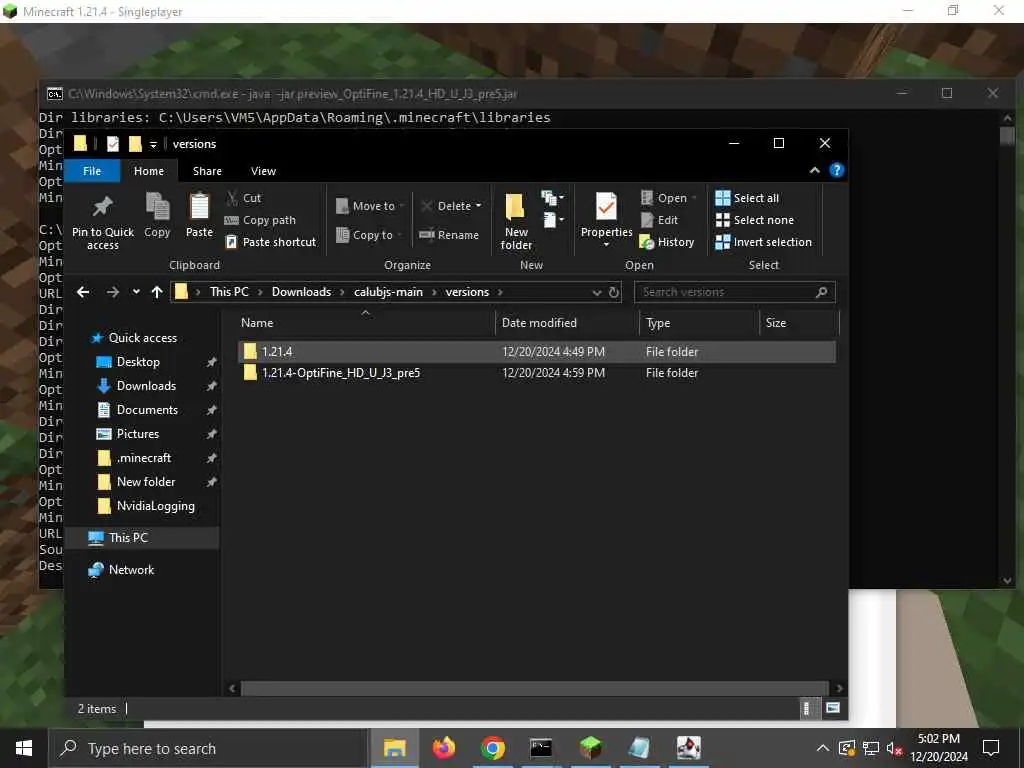Click Invert selection
This screenshot has width=1024, height=768.
(763, 242)
